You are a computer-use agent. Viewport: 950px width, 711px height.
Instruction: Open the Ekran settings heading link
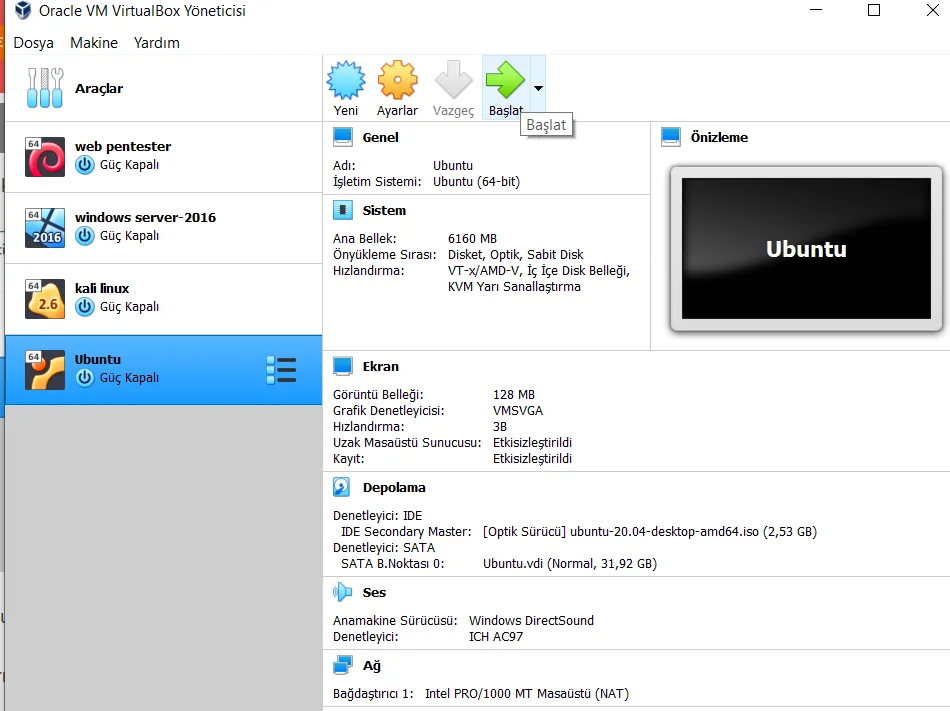tap(380, 367)
